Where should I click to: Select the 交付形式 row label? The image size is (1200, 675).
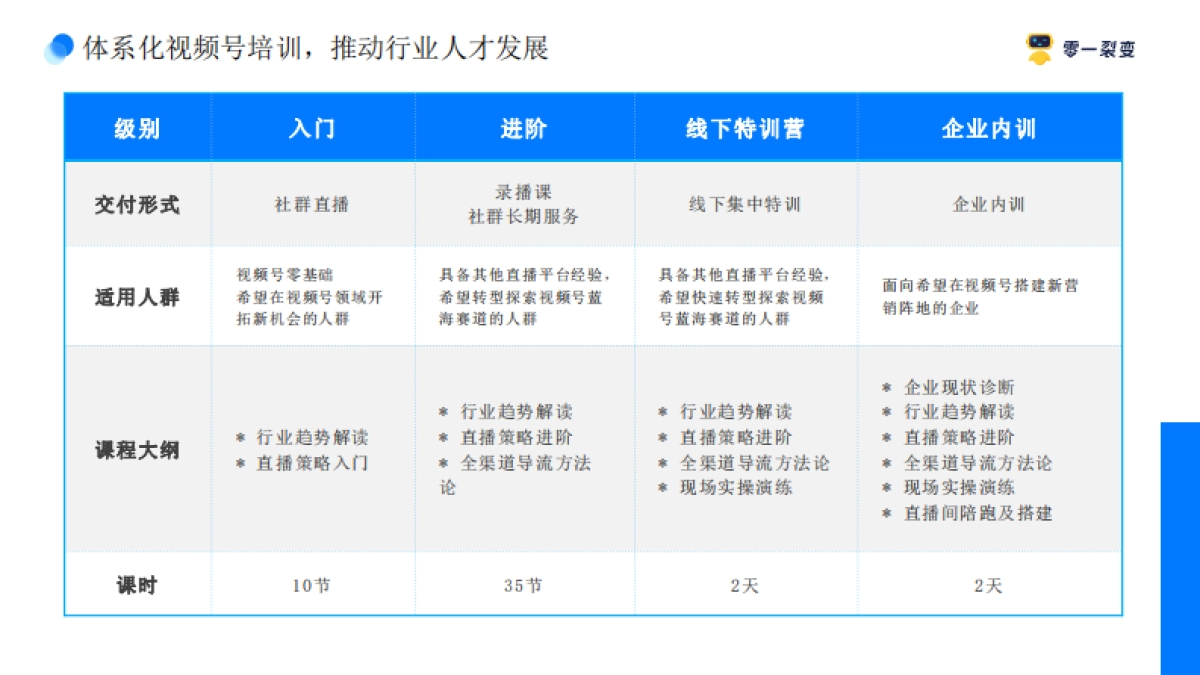tap(138, 204)
